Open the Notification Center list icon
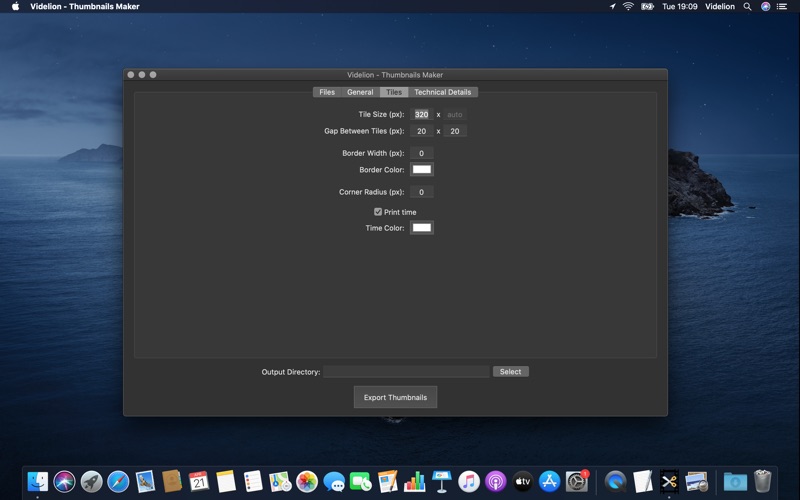 click(782, 7)
